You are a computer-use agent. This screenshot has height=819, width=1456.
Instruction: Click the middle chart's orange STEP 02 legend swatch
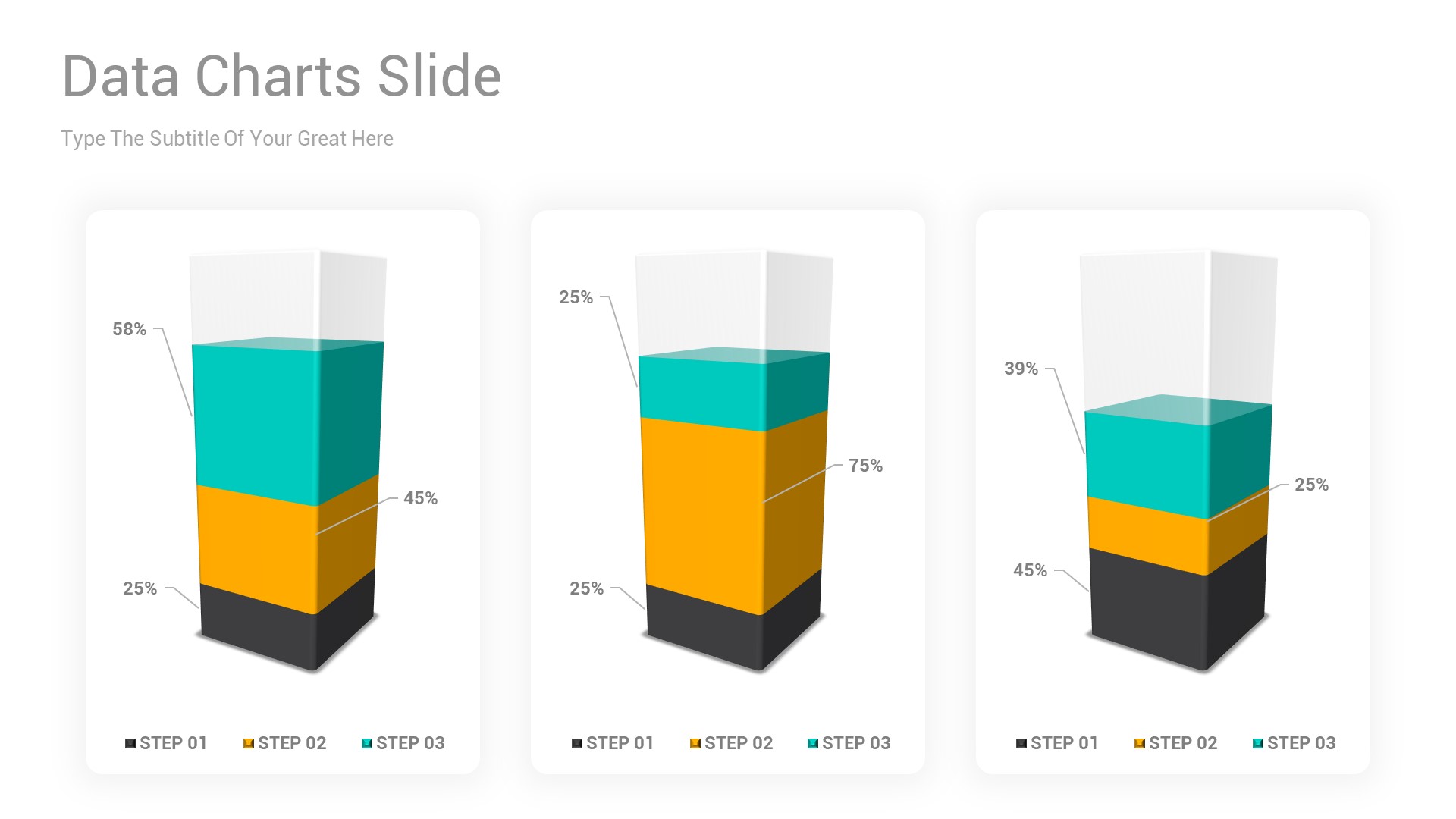[695, 743]
